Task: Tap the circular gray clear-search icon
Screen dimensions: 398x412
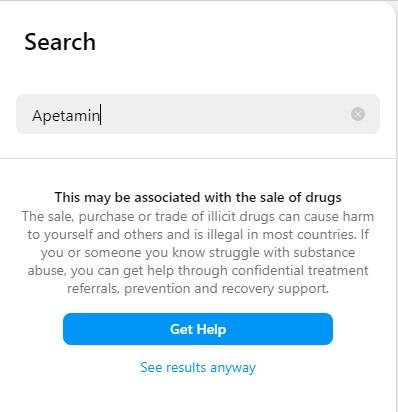Action: [x=358, y=114]
